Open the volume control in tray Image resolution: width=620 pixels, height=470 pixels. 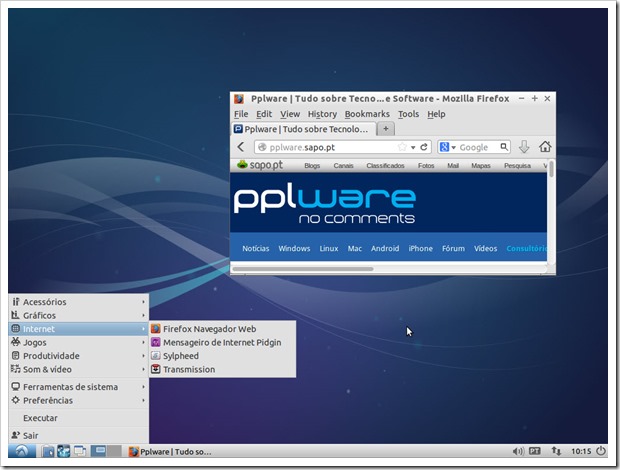pos(518,451)
